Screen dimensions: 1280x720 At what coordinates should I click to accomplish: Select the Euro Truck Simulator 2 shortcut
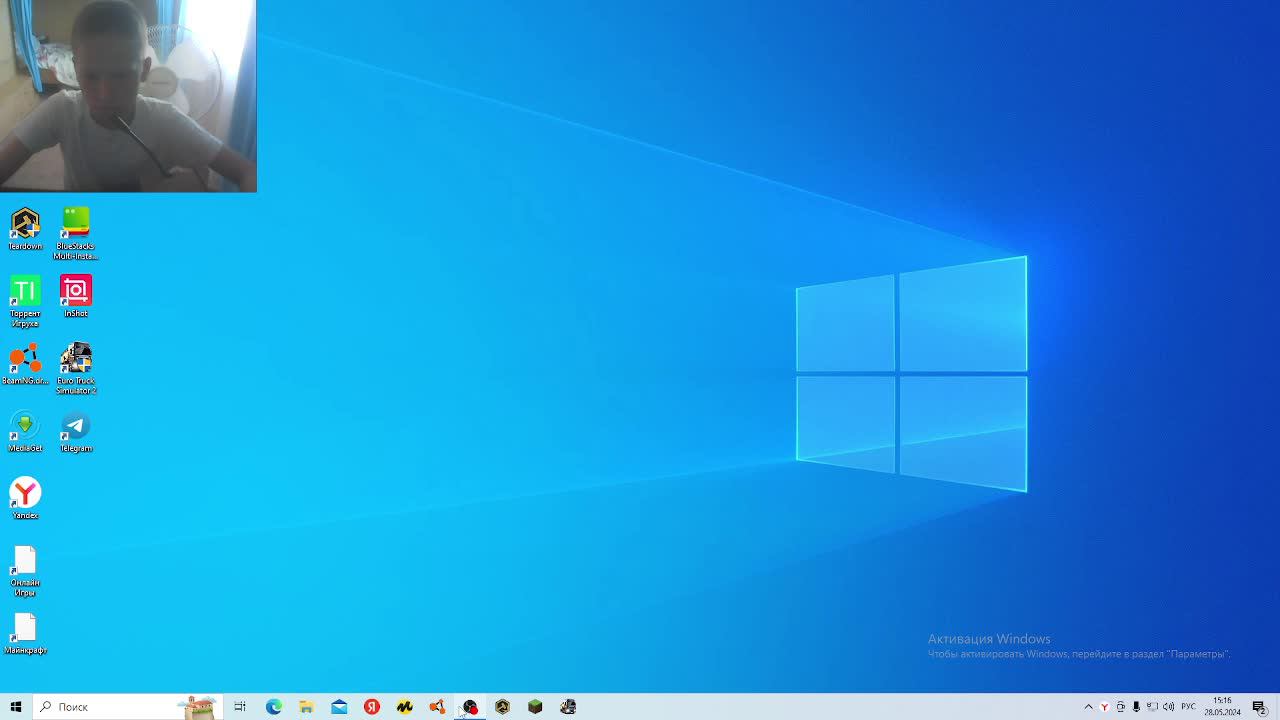click(76, 360)
